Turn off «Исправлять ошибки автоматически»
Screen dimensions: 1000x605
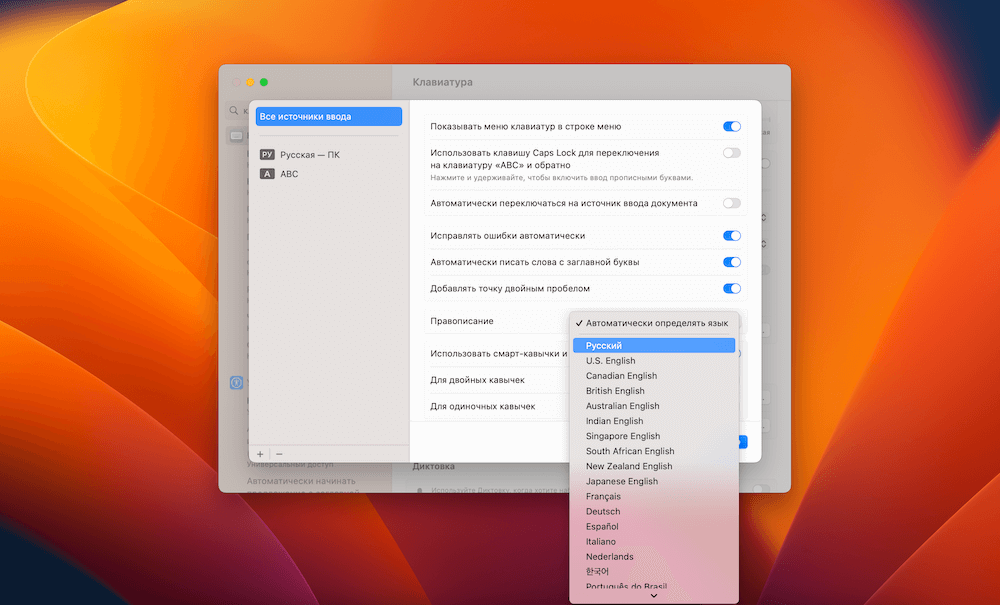pos(731,236)
